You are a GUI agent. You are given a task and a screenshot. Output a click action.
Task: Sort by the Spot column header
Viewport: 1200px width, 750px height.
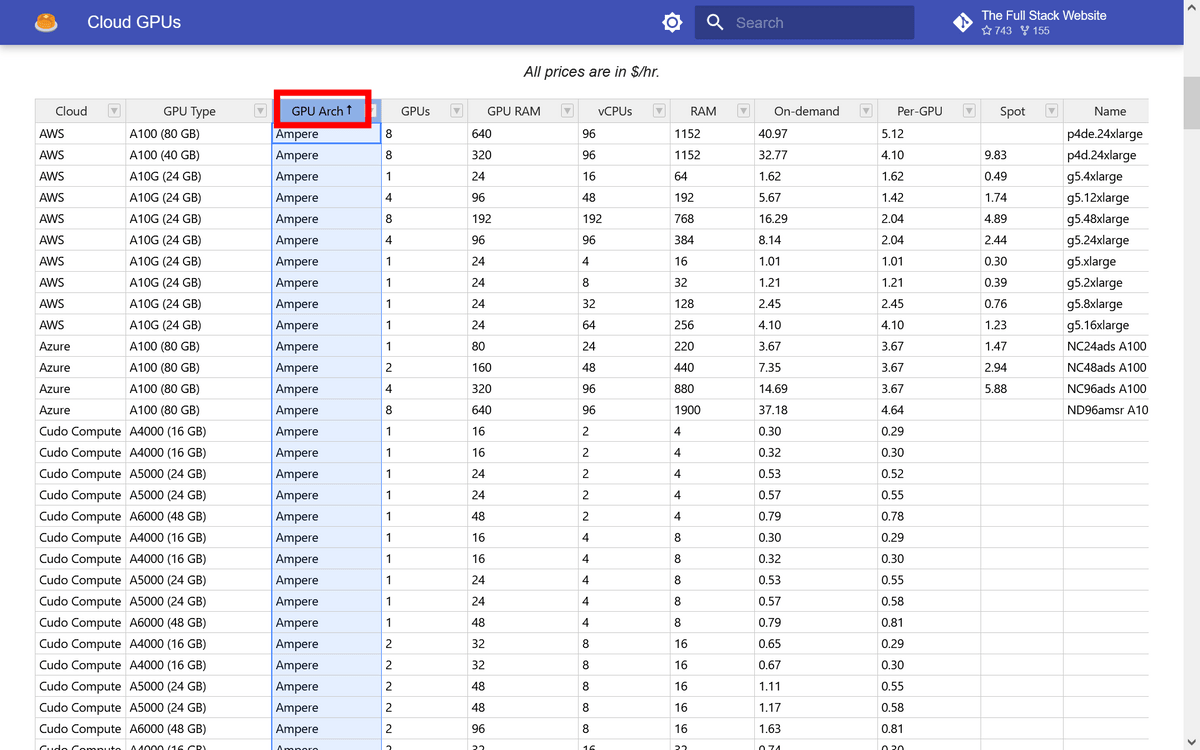tap(1012, 111)
